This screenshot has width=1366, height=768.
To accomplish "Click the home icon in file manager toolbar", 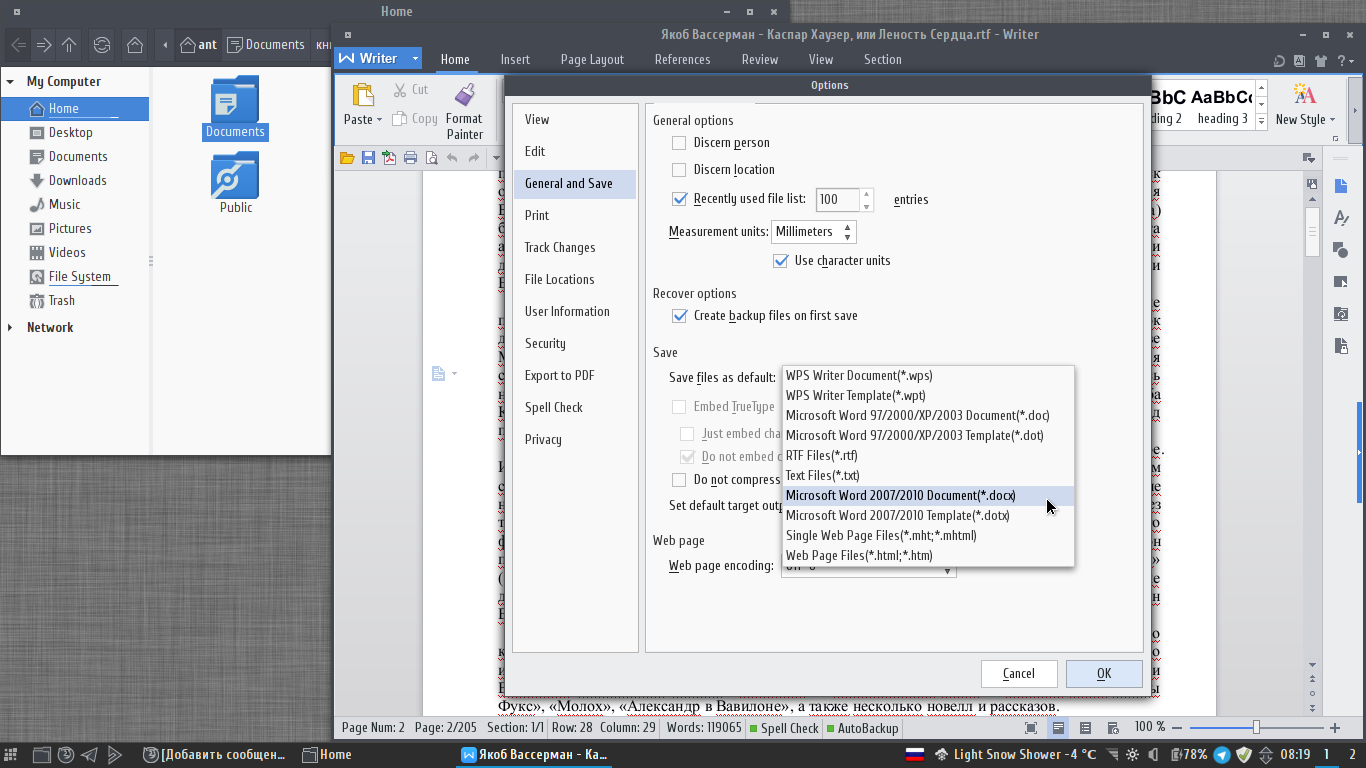I will (135, 45).
